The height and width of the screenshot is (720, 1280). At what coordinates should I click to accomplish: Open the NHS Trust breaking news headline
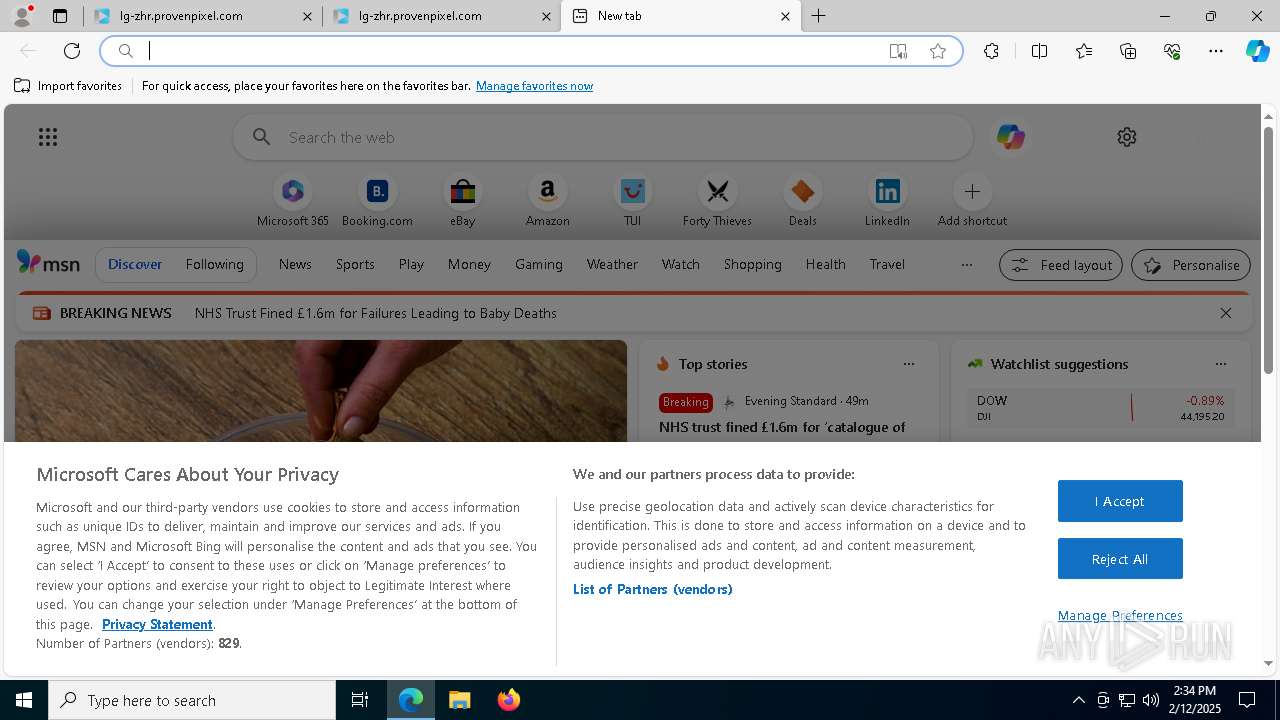pyautogui.click(x=376, y=313)
